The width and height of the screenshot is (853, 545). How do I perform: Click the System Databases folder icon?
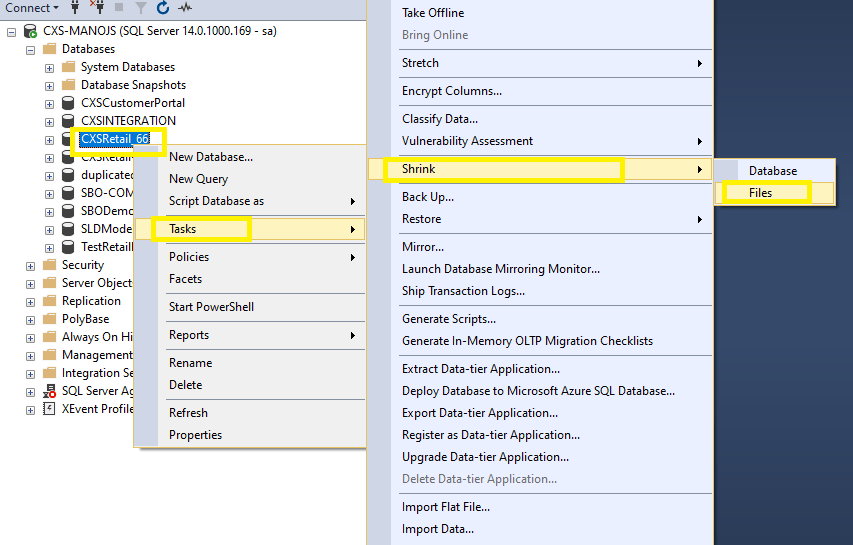[69, 67]
